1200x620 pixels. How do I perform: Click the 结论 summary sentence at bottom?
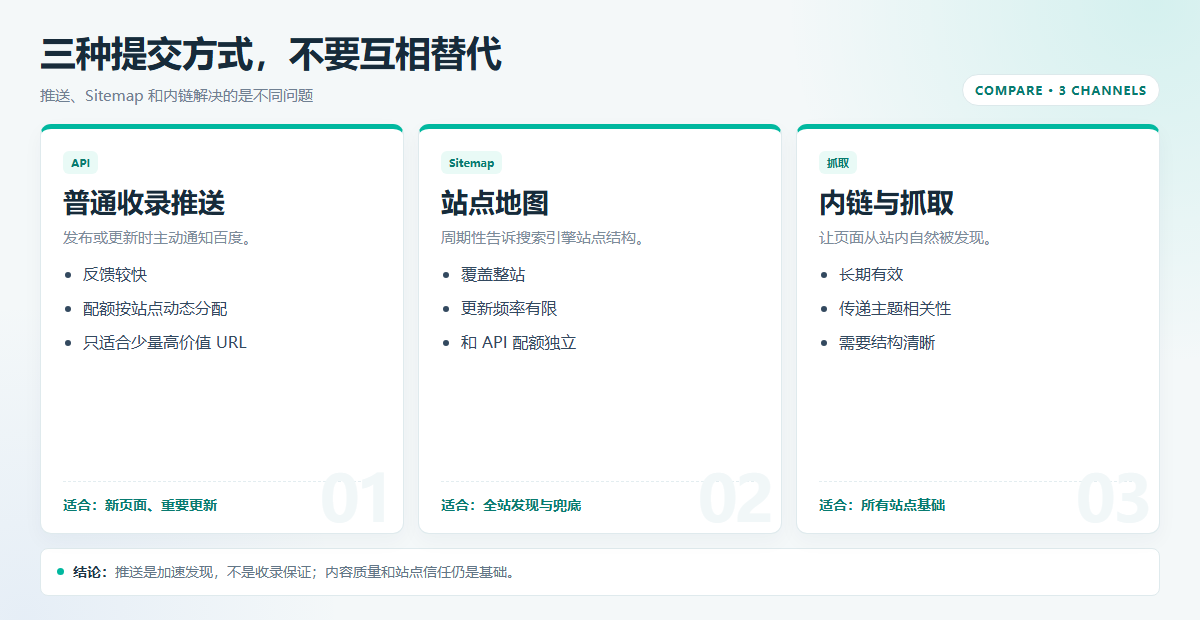pyautogui.click(x=294, y=572)
